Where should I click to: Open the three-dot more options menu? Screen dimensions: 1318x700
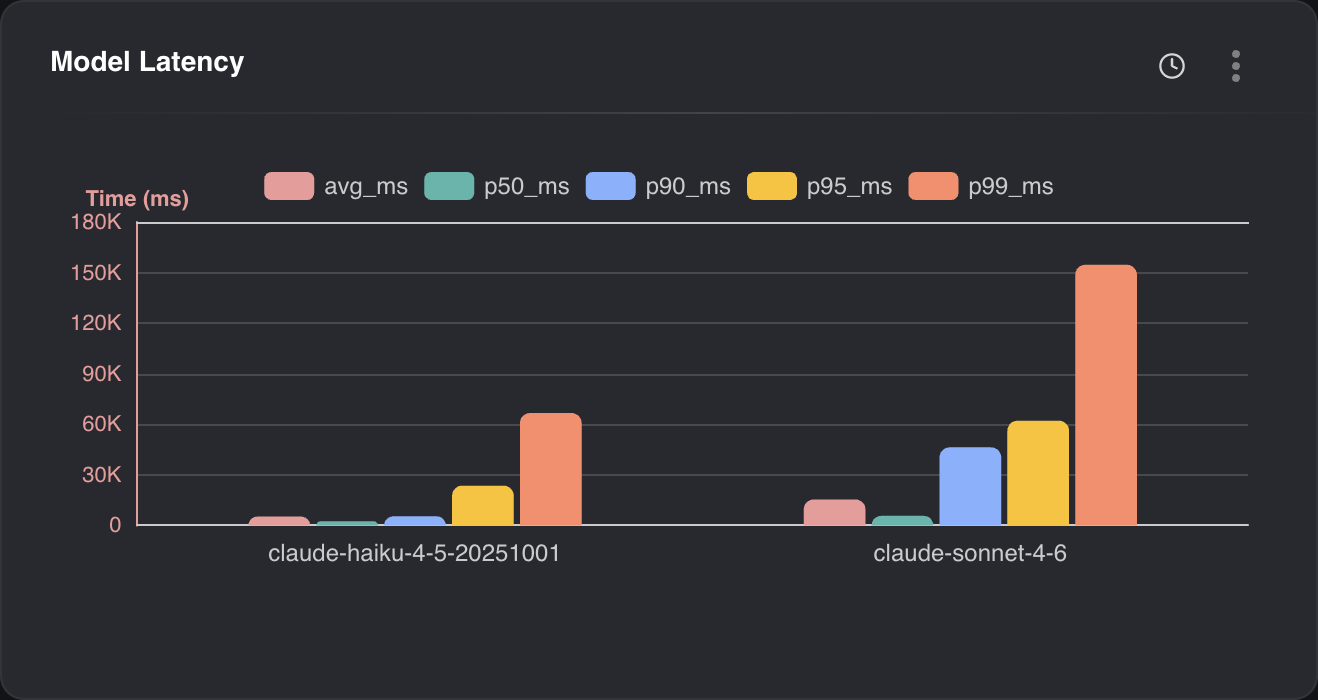1236,66
